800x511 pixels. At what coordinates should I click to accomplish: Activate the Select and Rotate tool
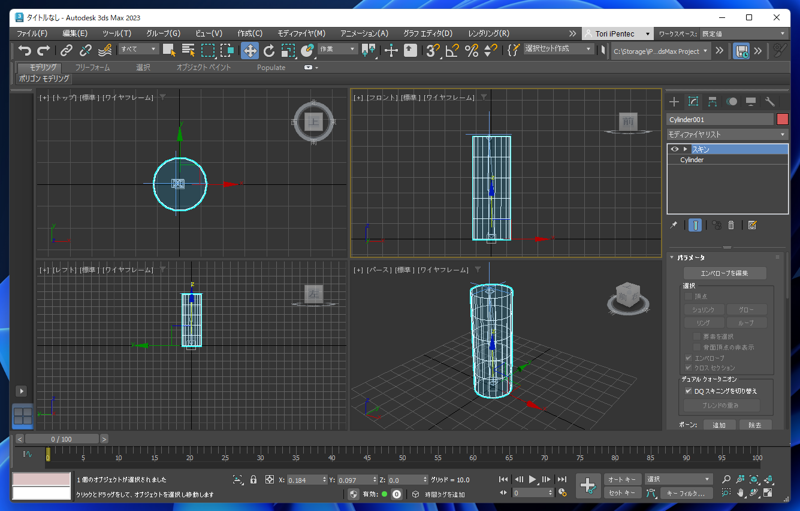coord(269,50)
